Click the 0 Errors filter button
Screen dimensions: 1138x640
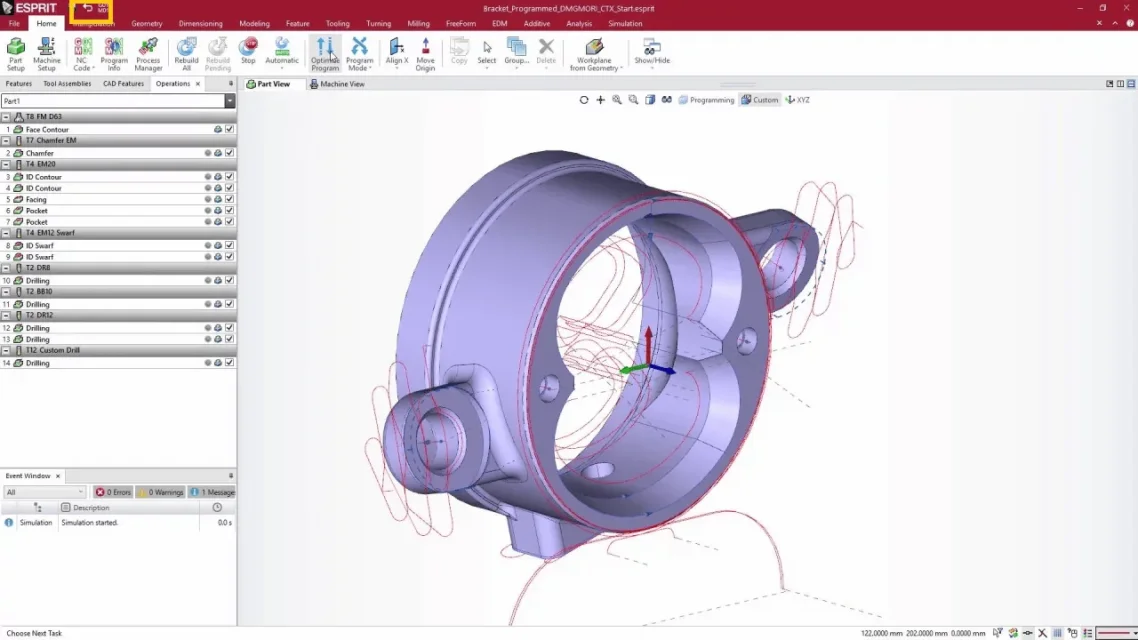[113, 492]
